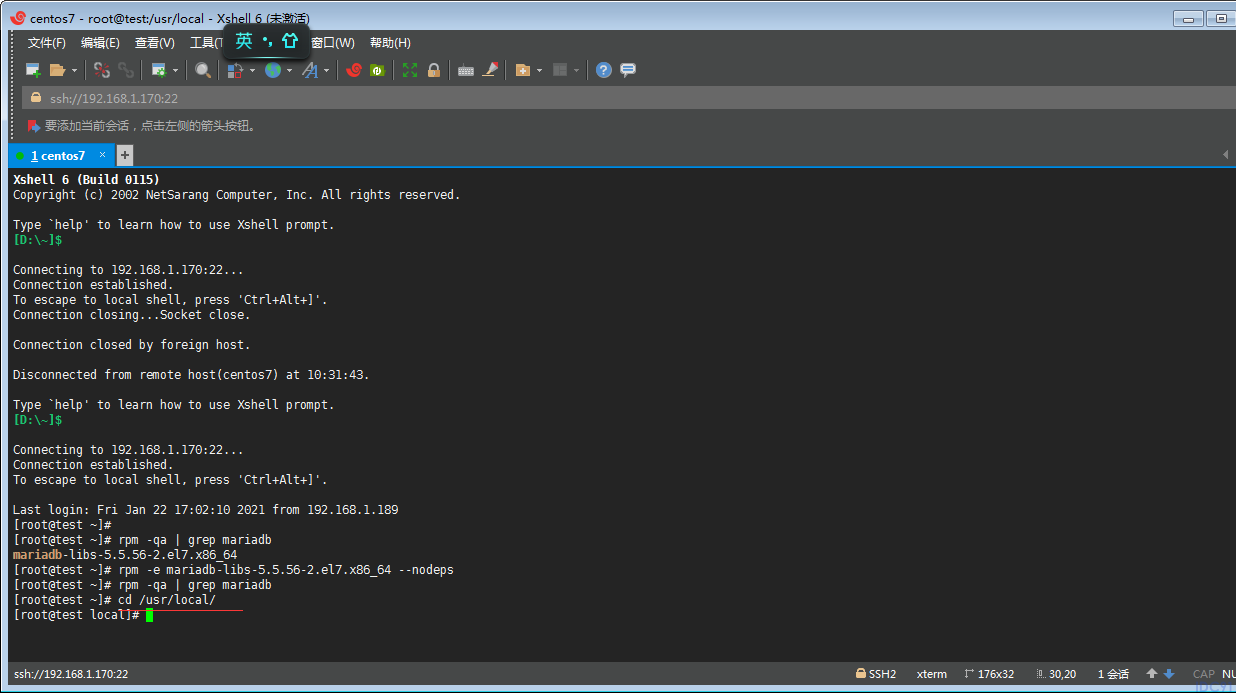Open the Find magnifier tool
1236x693 pixels.
tap(203, 70)
